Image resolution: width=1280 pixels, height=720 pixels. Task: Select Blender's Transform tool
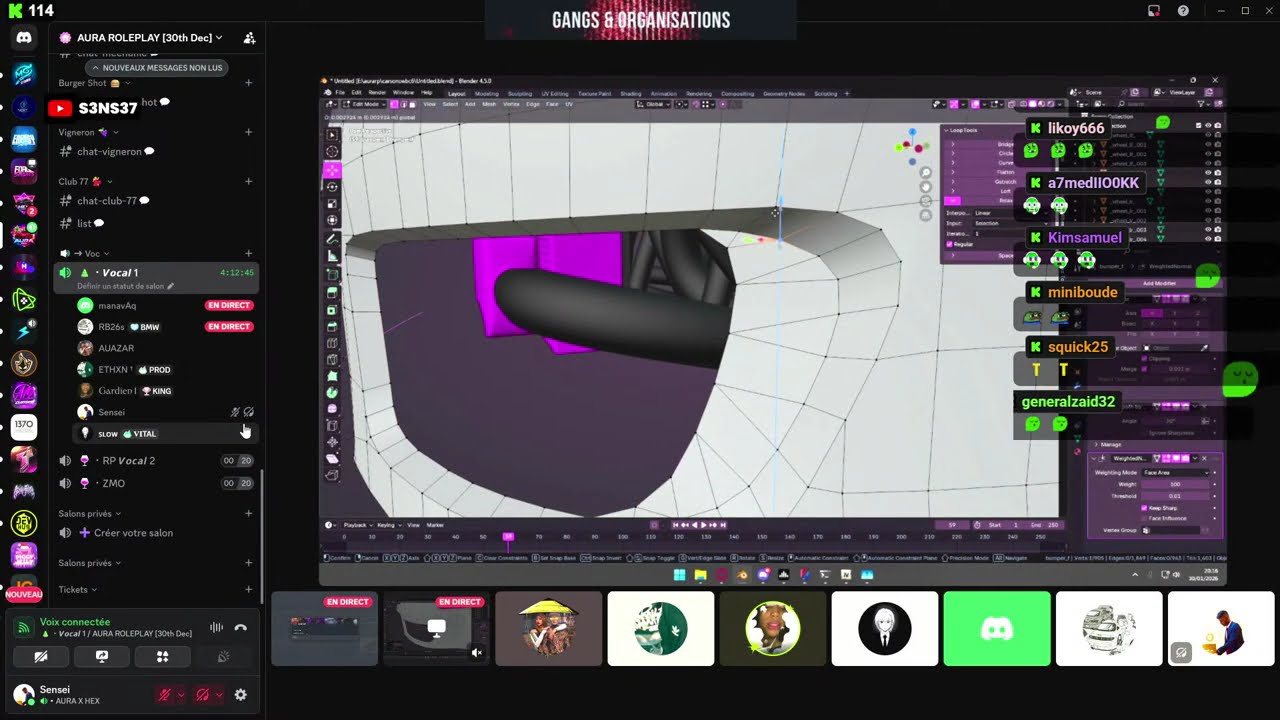pyautogui.click(x=332, y=220)
